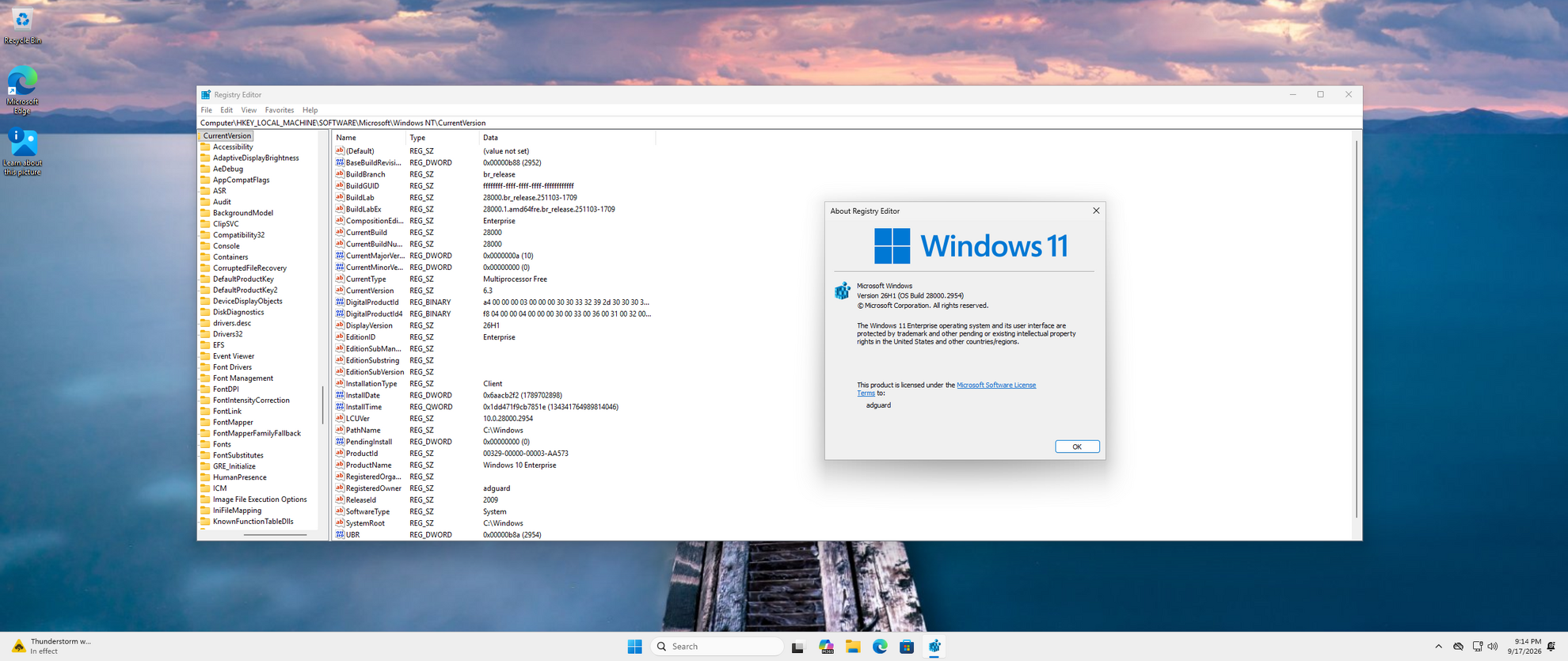Image resolution: width=1568 pixels, height=661 pixels.
Task: Click the DWORD icon beside BaseBuildRevision
Action: pos(340,162)
